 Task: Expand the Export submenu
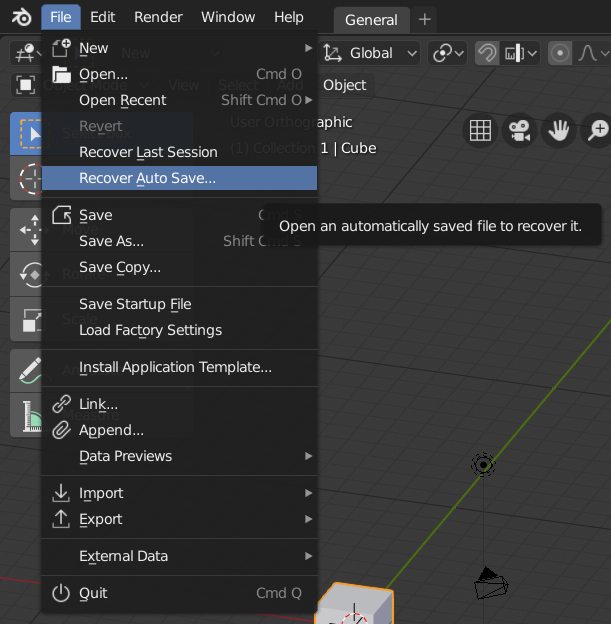click(180, 519)
